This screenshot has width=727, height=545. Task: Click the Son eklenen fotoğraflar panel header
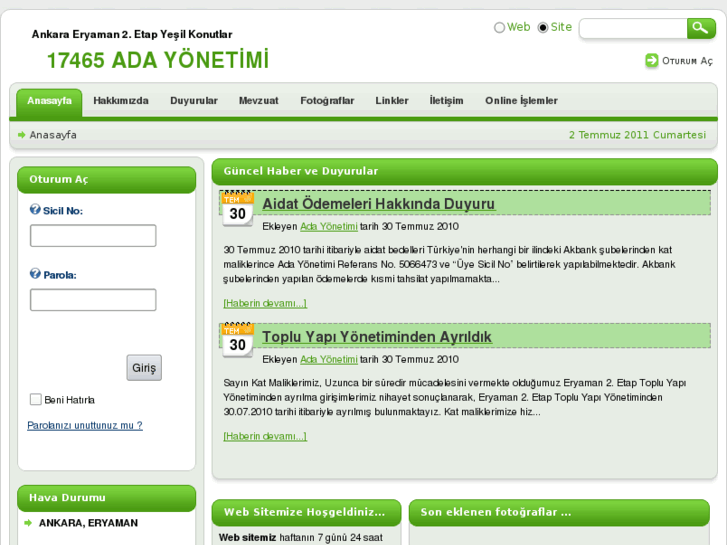tap(559, 513)
